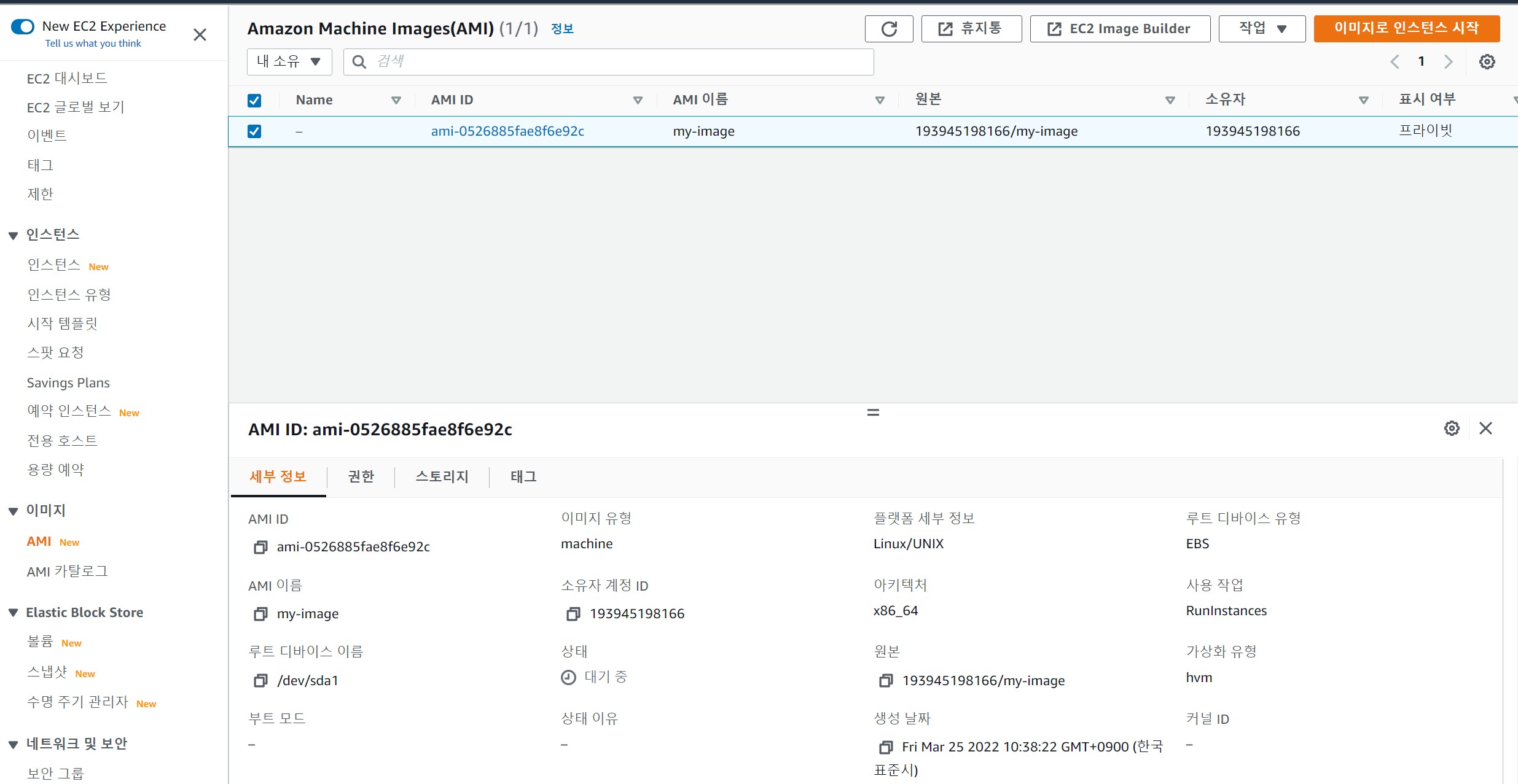Open the table preferences gear icon

pyautogui.click(x=1487, y=61)
